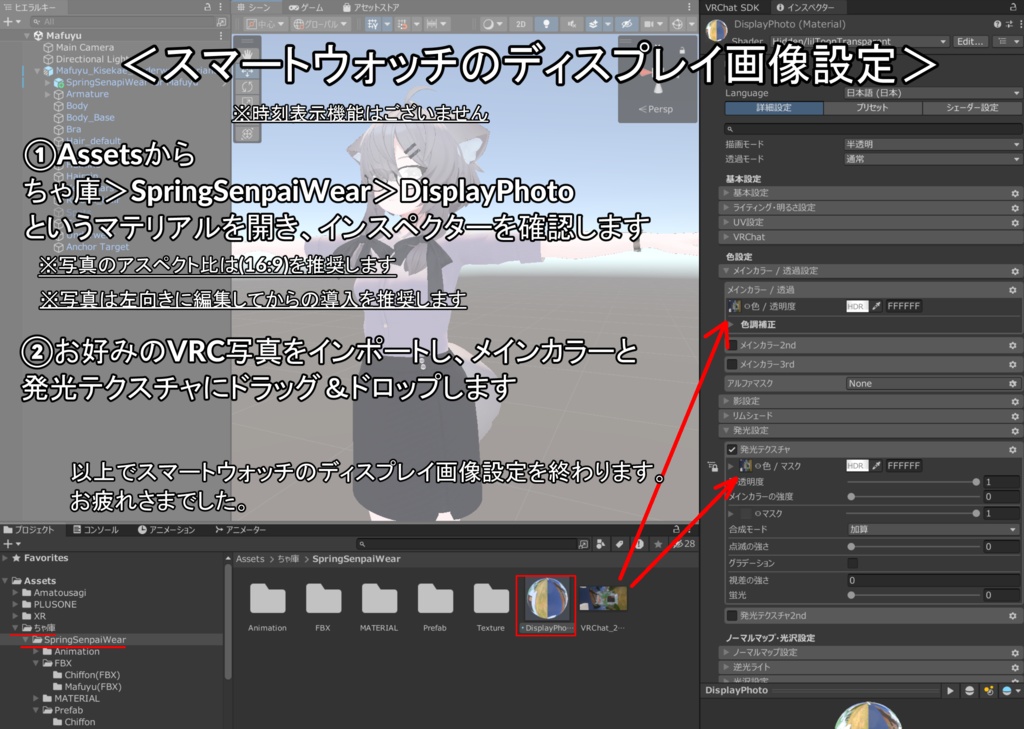Viewport: 1024px width, 729px height.
Task: Open the アセットストア tab
Action: pos(371,7)
